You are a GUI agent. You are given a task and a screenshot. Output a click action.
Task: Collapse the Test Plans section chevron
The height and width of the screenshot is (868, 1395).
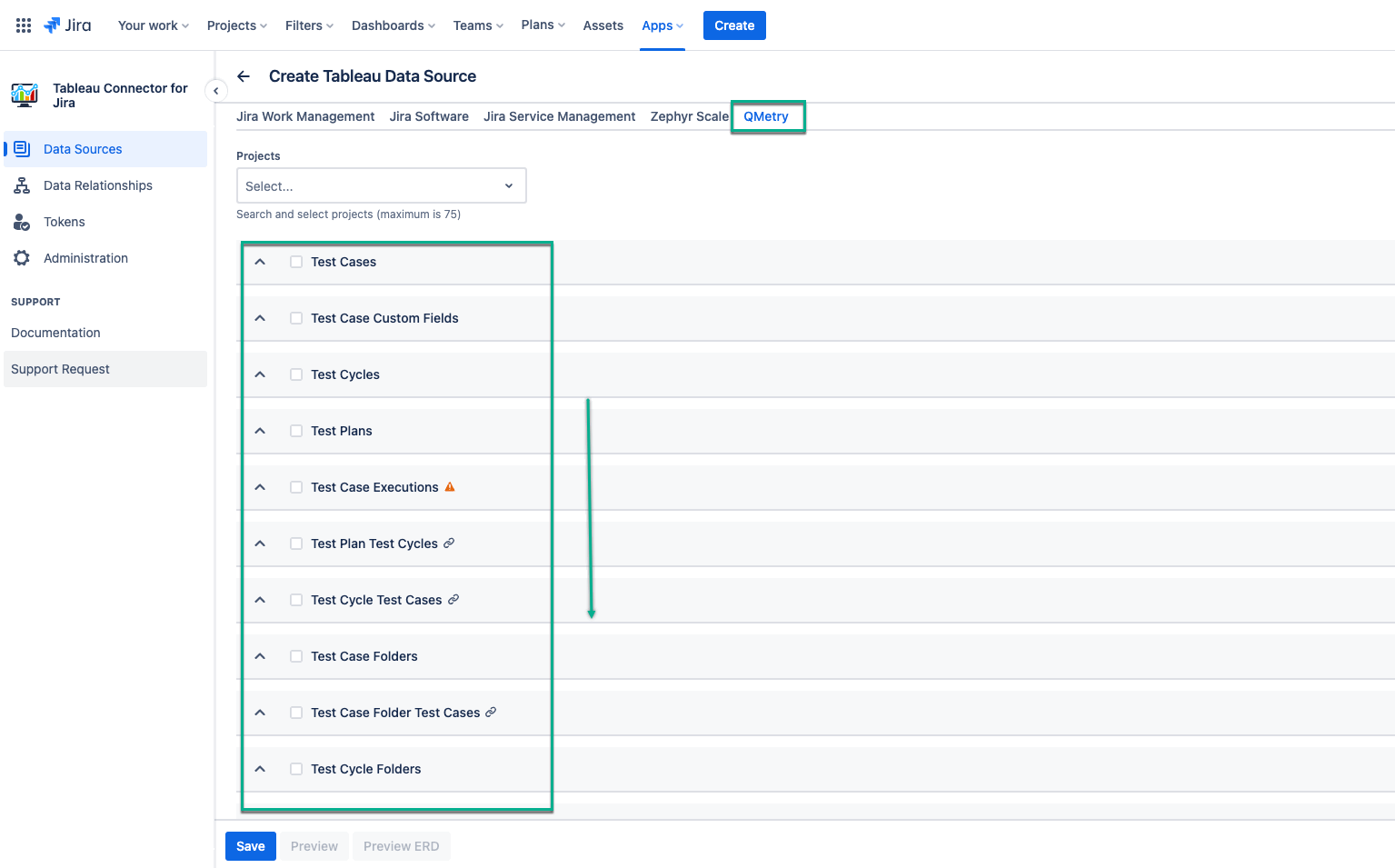[260, 431]
